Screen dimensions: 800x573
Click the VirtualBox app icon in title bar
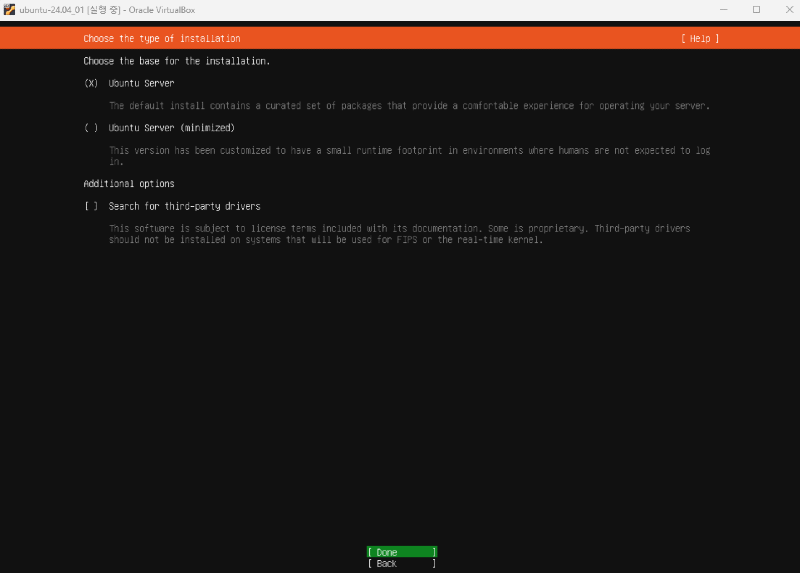click(10, 10)
